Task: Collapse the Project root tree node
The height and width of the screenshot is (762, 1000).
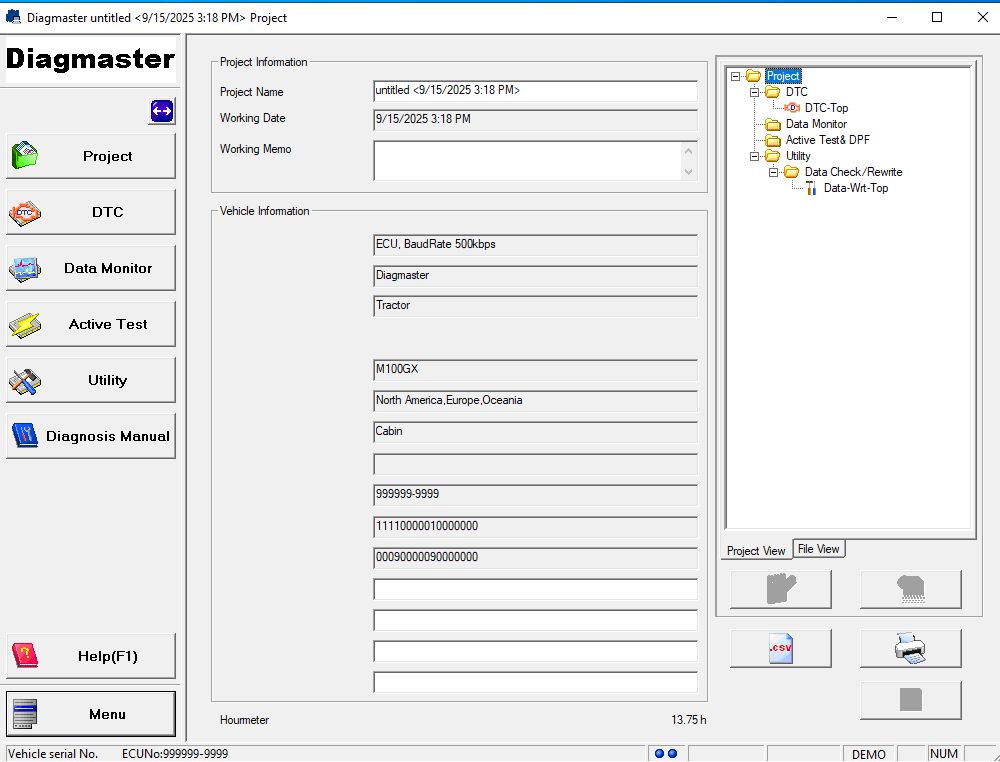Action: click(x=735, y=76)
